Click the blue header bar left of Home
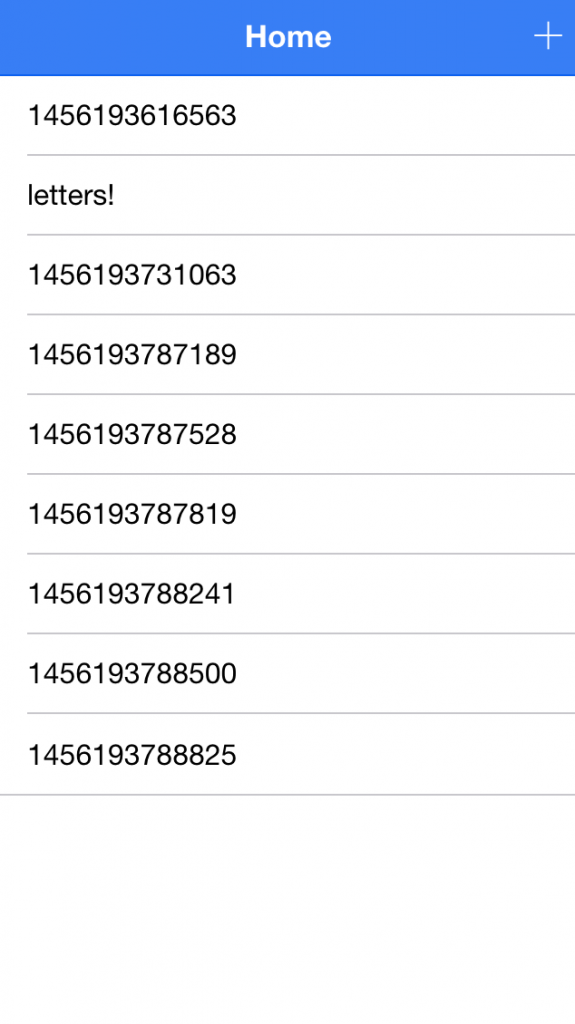The width and height of the screenshot is (575, 1024). 122,37
